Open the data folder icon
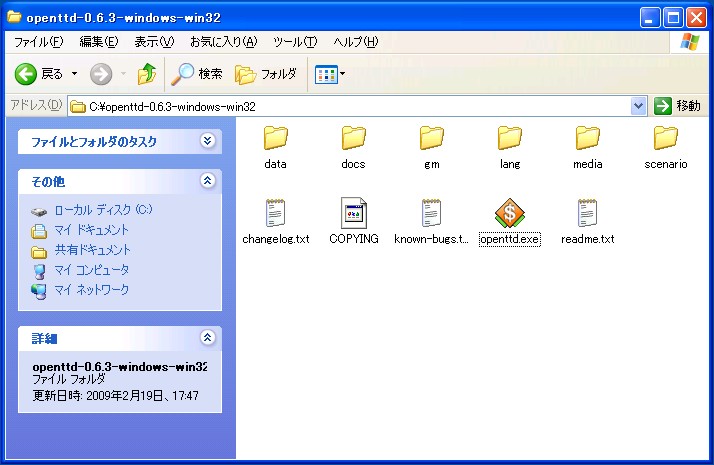714x465 pixels. click(x=275, y=138)
